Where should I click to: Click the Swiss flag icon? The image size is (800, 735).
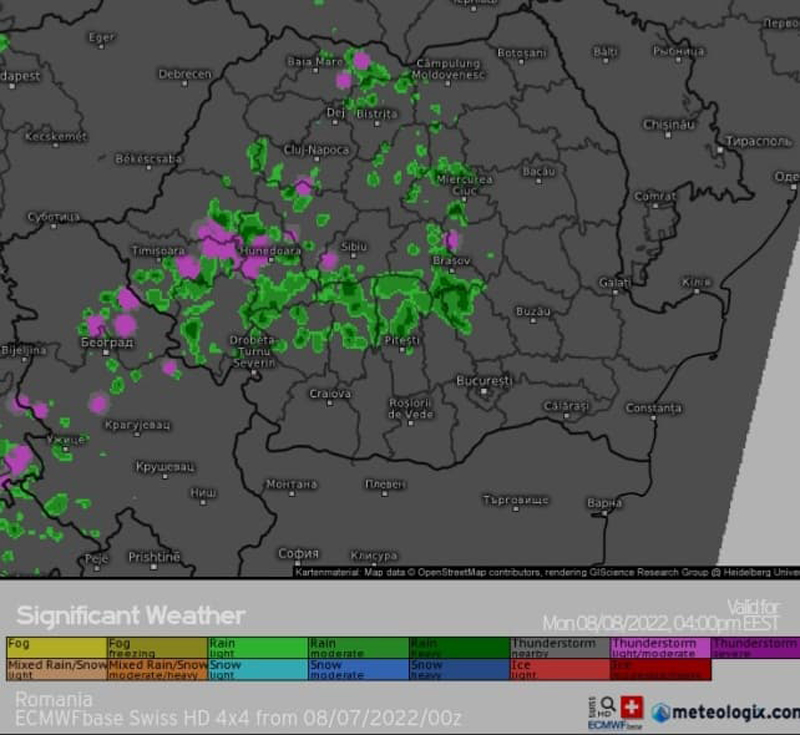[x=632, y=707]
